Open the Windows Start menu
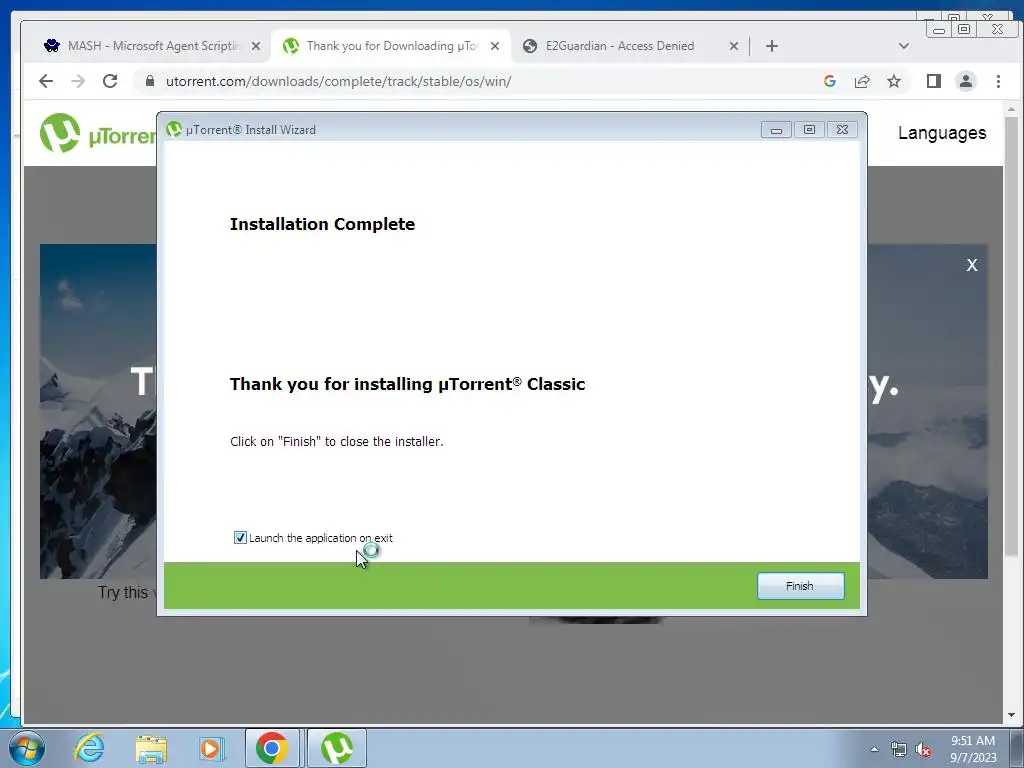This screenshot has width=1024, height=768. [x=27, y=748]
